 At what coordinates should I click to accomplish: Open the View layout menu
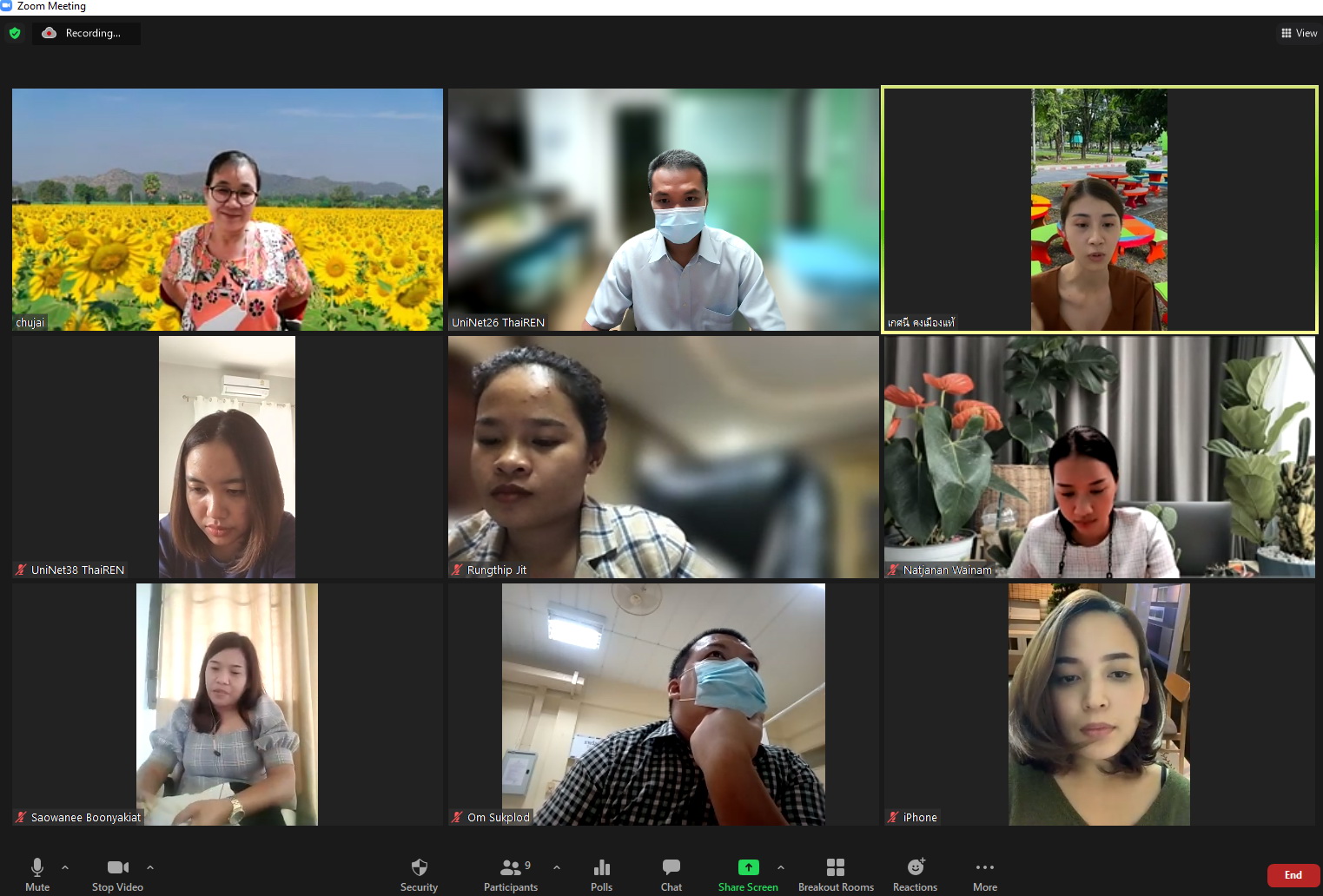pyautogui.click(x=1300, y=33)
